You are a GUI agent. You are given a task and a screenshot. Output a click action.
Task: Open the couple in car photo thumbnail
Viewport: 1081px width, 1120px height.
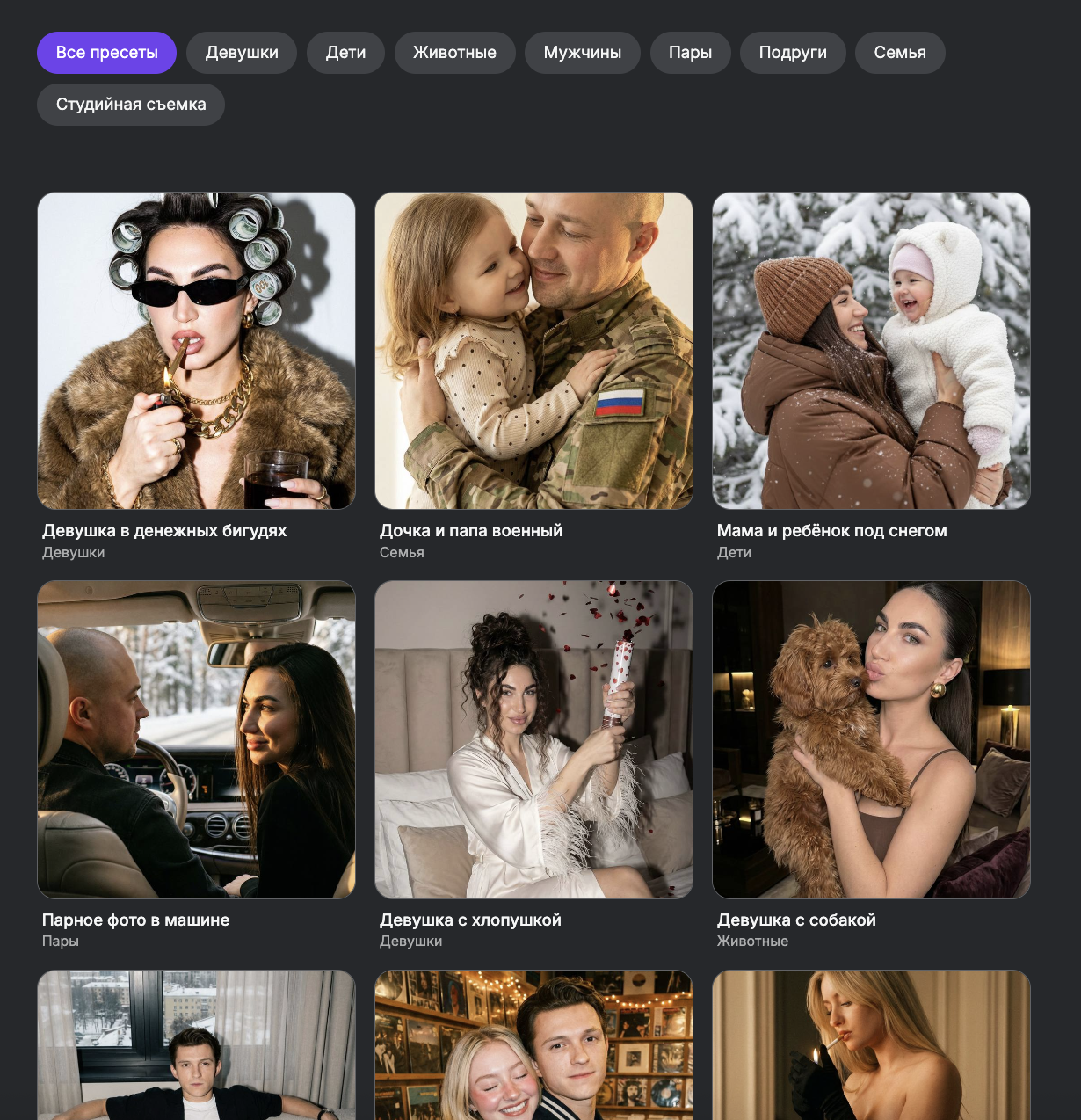coord(196,739)
